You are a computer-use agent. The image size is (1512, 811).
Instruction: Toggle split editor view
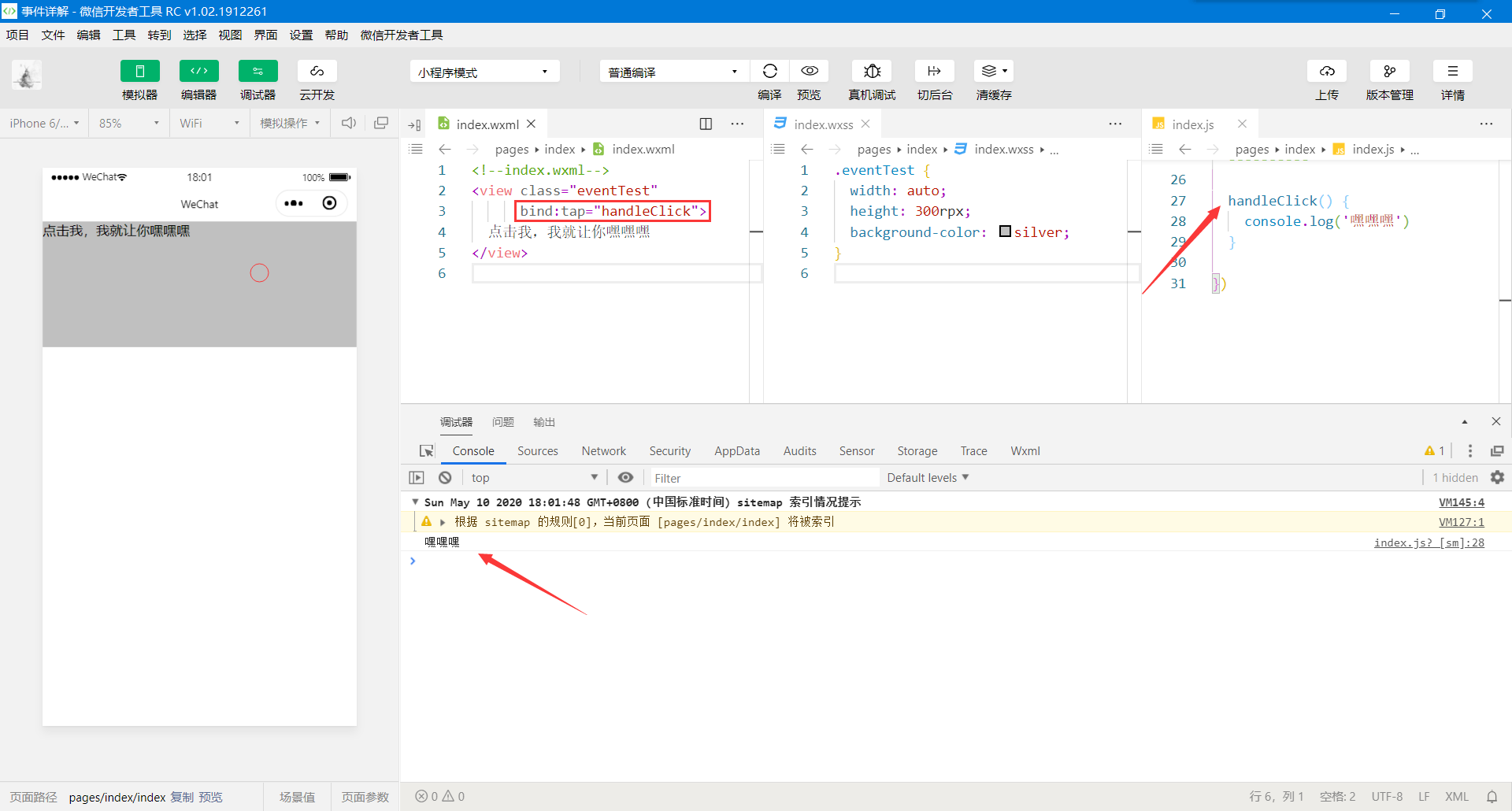[x=705, y=124]
